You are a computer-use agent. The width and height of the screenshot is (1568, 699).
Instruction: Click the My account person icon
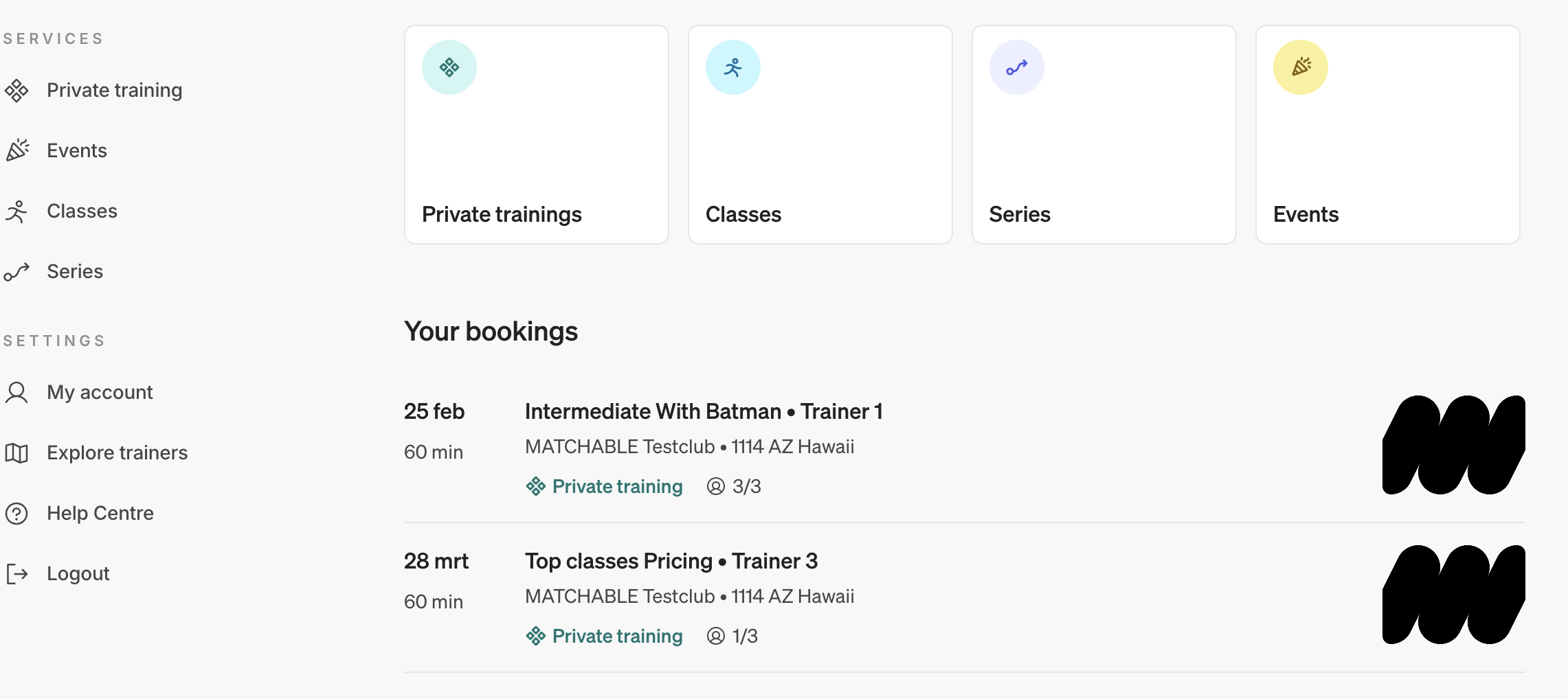[x=16, y=393]
